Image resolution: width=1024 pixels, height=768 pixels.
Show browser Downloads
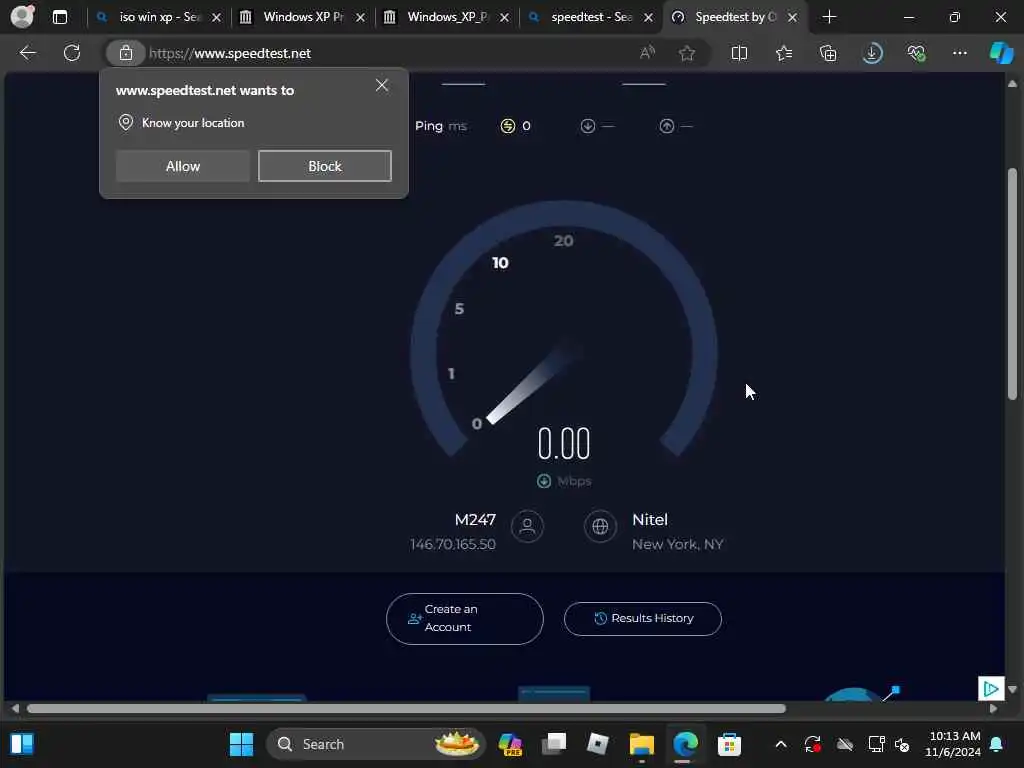pos(872,53)
